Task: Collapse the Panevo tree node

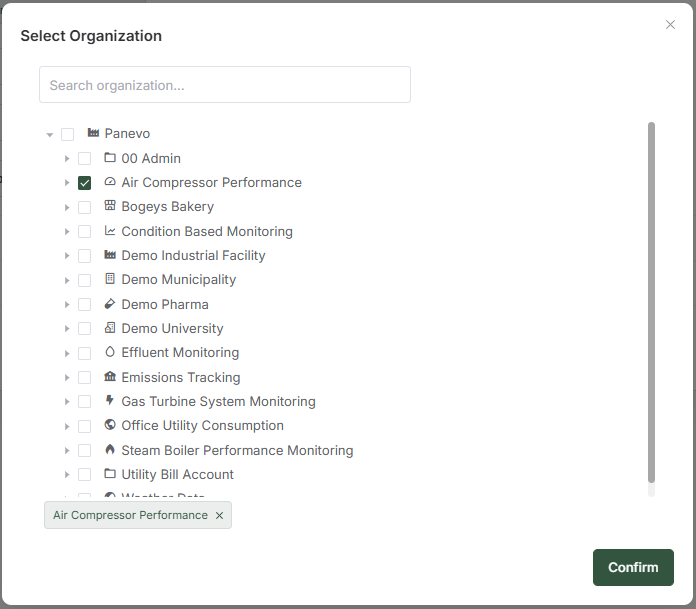Action: coord(50,134)
